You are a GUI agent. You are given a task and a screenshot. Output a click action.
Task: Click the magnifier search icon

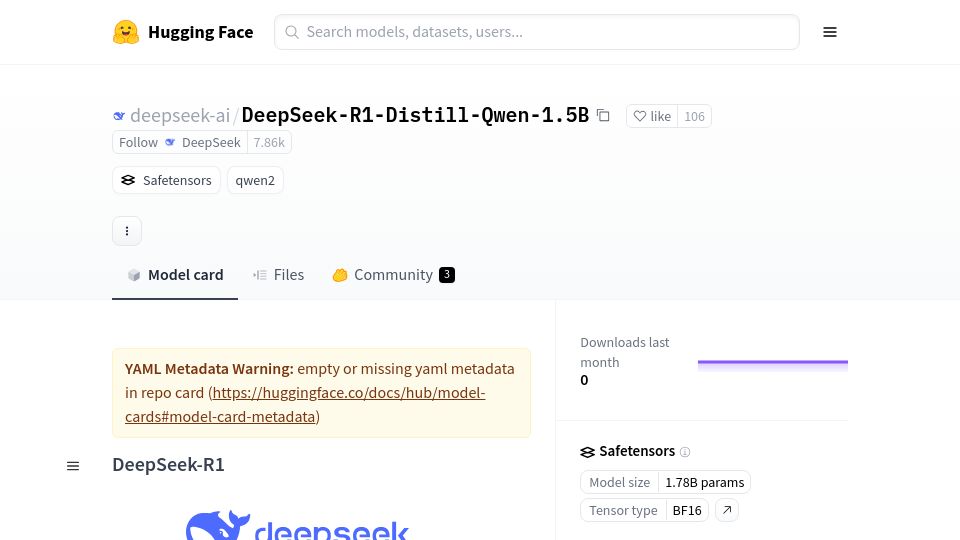292,32
